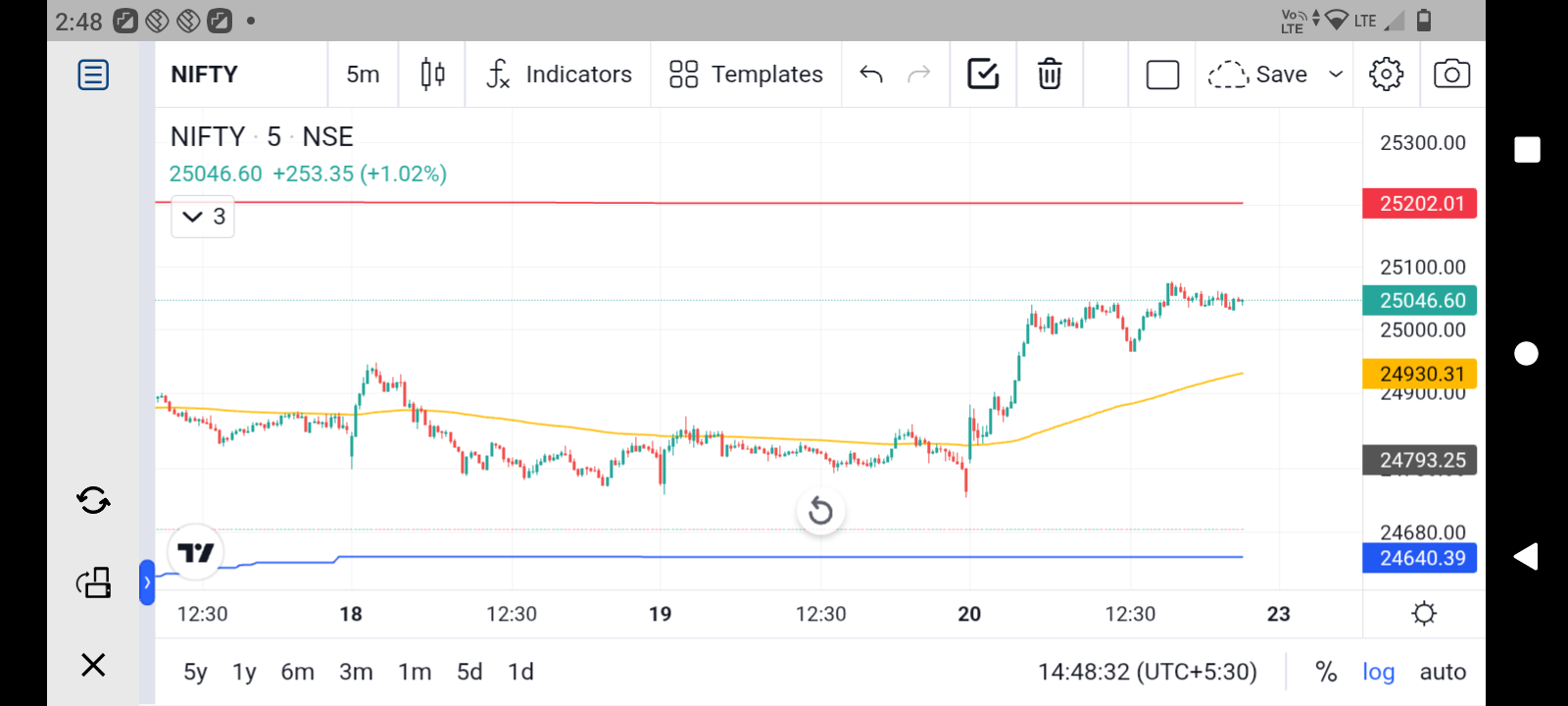Viewport: 1568px width, 706px height.
Task: Click the date 18 on time axis
Action: point(351,614)
